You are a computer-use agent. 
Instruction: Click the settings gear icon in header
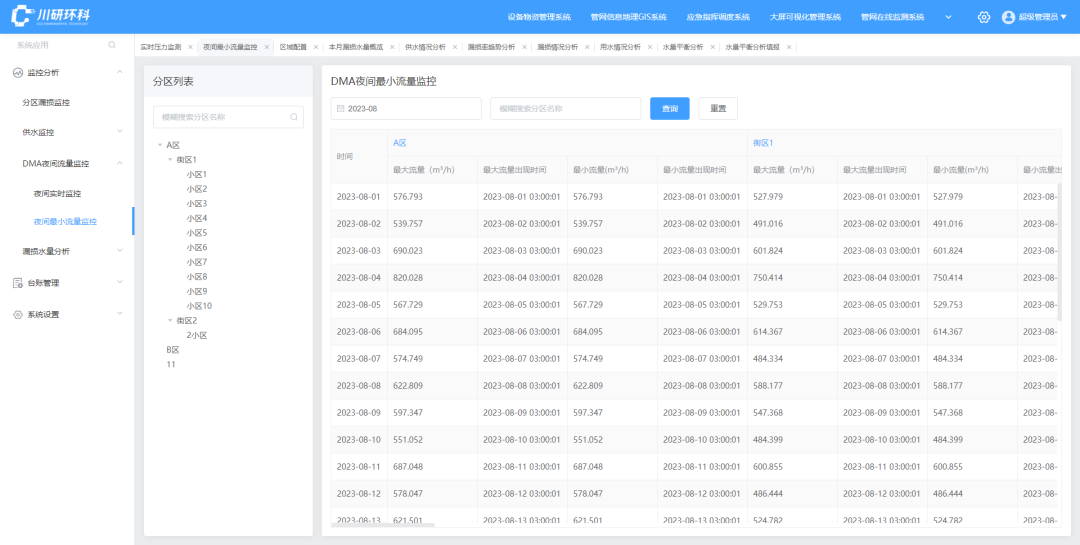click(x=984, y=17)
